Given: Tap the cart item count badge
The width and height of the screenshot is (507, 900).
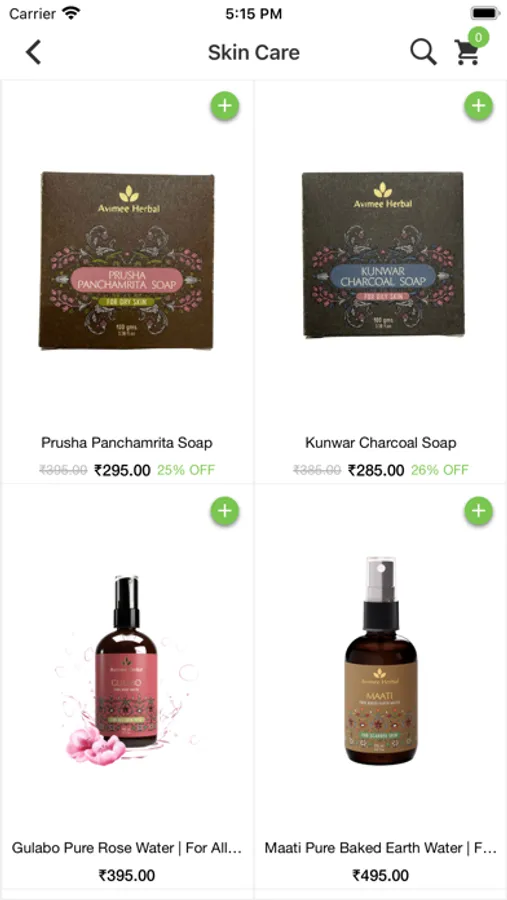Looking at the screenshot, I should (x=478, y=37).
